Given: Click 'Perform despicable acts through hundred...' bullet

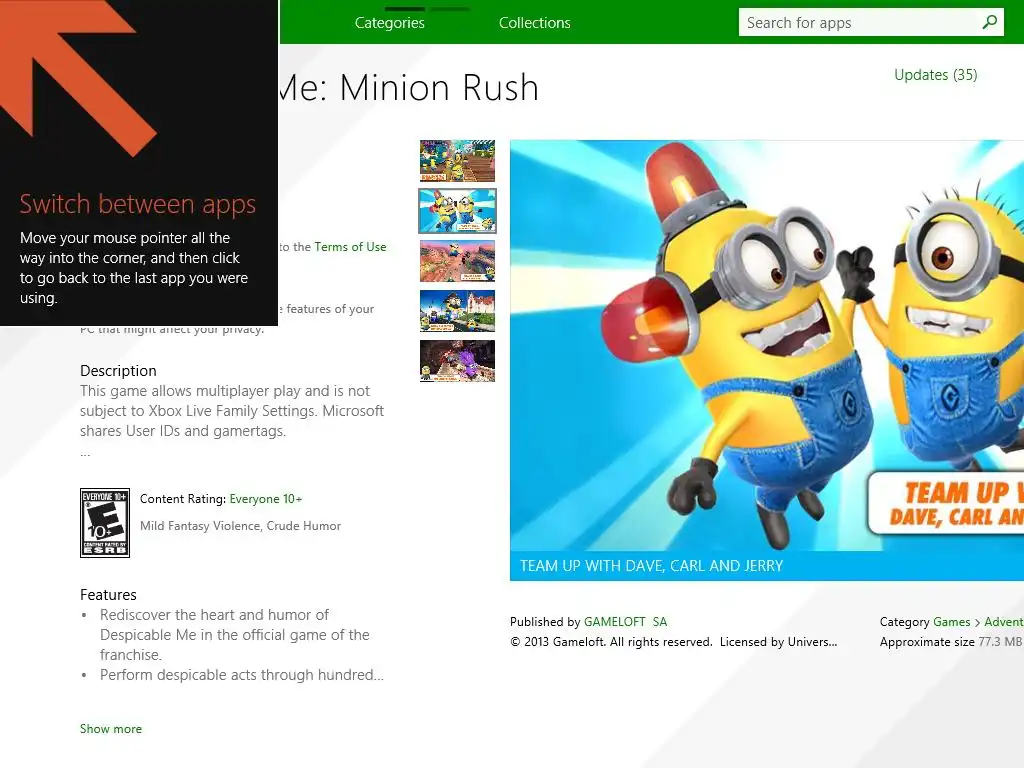Looking at the screenshot, I should [242, 675].
